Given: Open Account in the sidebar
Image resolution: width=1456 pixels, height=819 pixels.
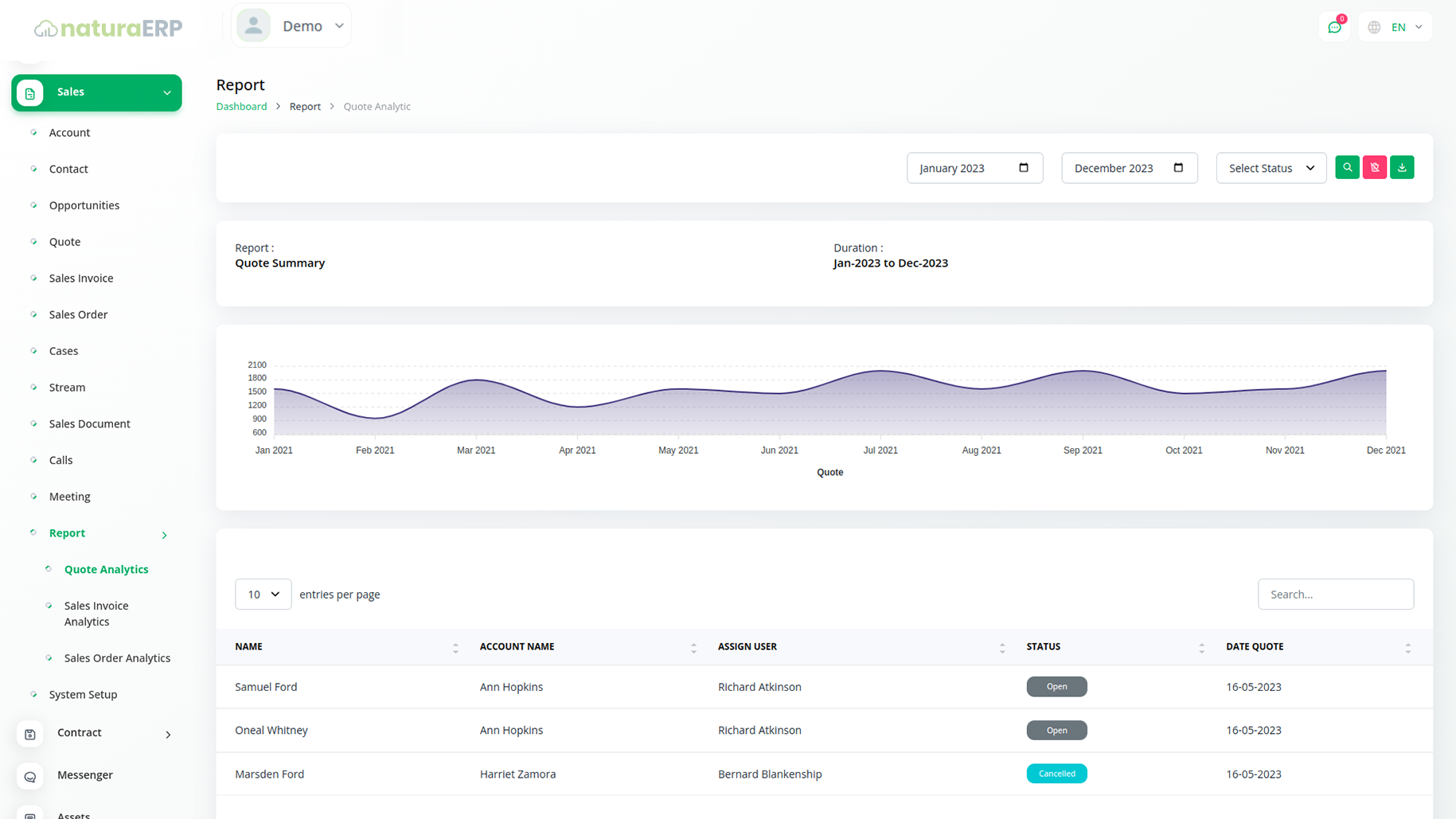Looking at the screenshot, I should pyautogui.click(x=69, y=132).
